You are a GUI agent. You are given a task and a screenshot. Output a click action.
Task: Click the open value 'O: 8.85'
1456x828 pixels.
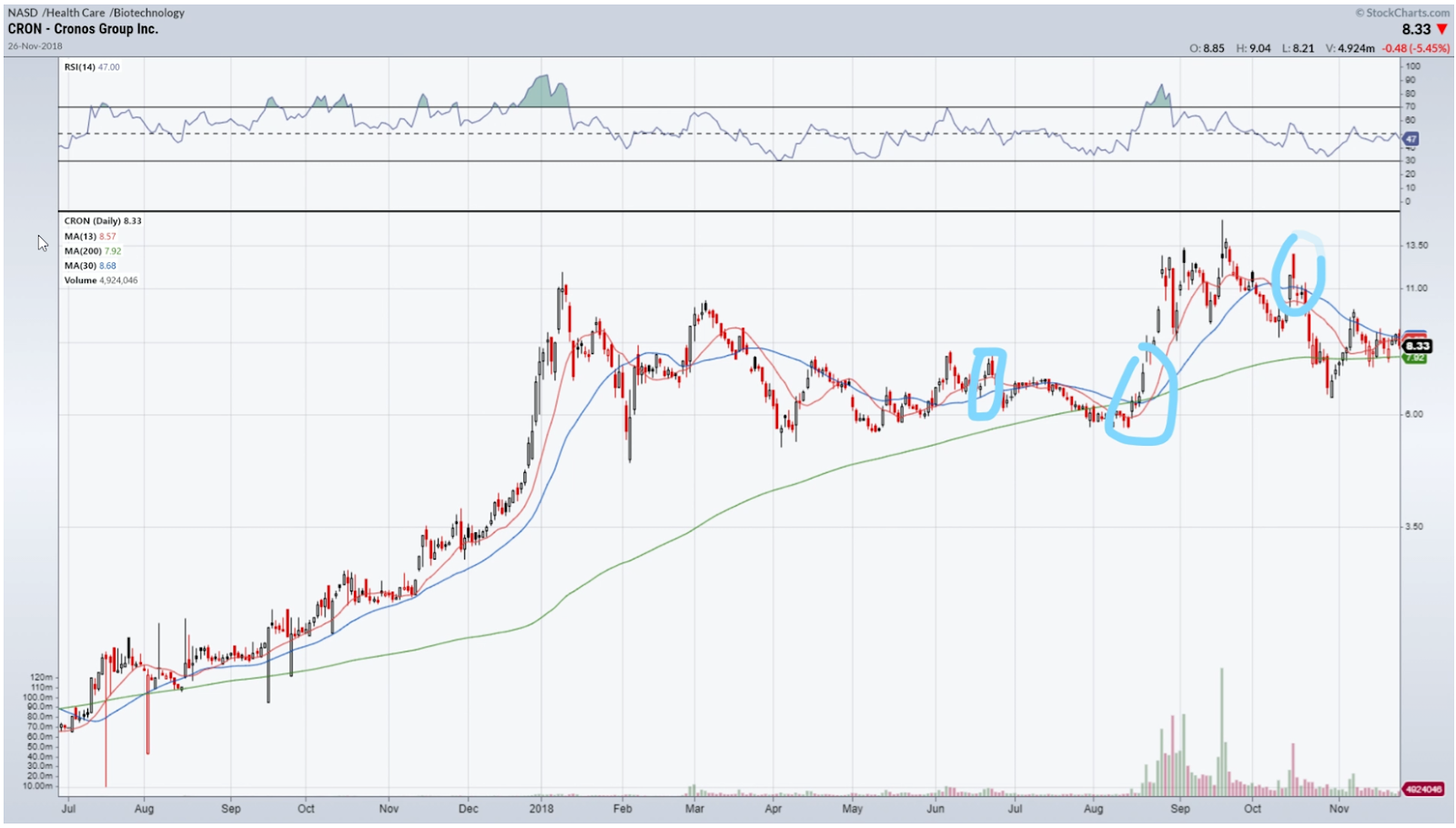click(1207, 48)
